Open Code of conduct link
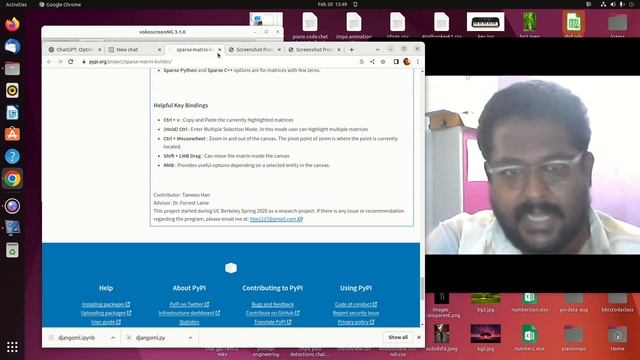The width and height of the screenshot is (640, 360). click(356, 304)
